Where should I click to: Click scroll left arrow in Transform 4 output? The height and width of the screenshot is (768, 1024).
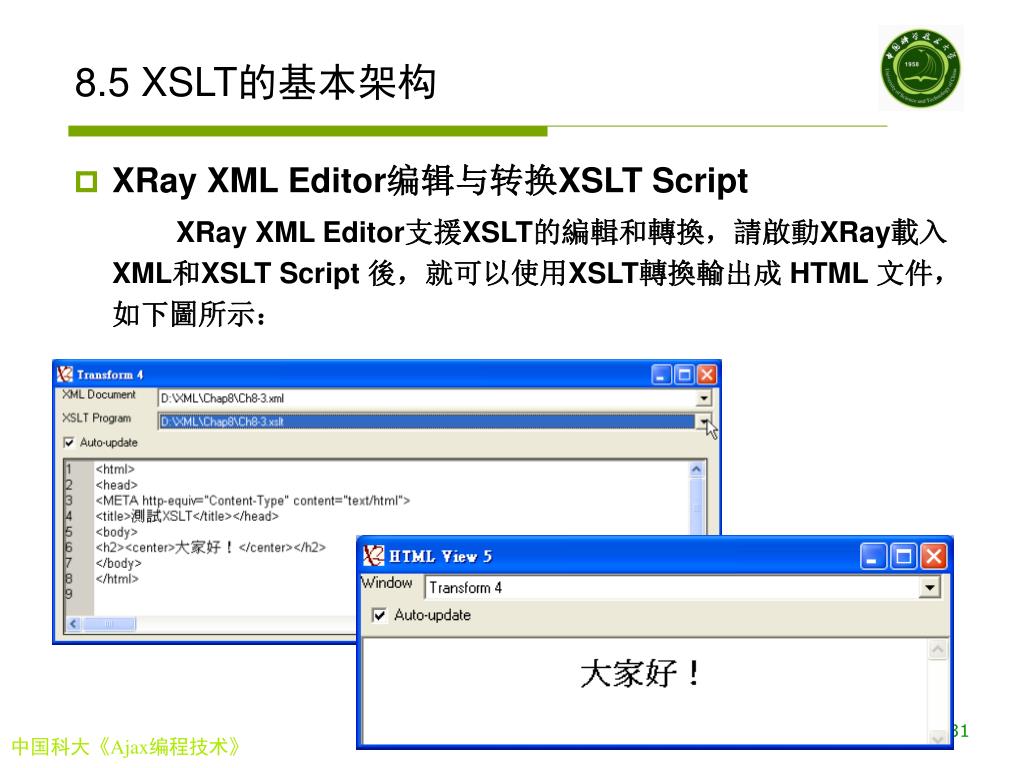[73, 624]
